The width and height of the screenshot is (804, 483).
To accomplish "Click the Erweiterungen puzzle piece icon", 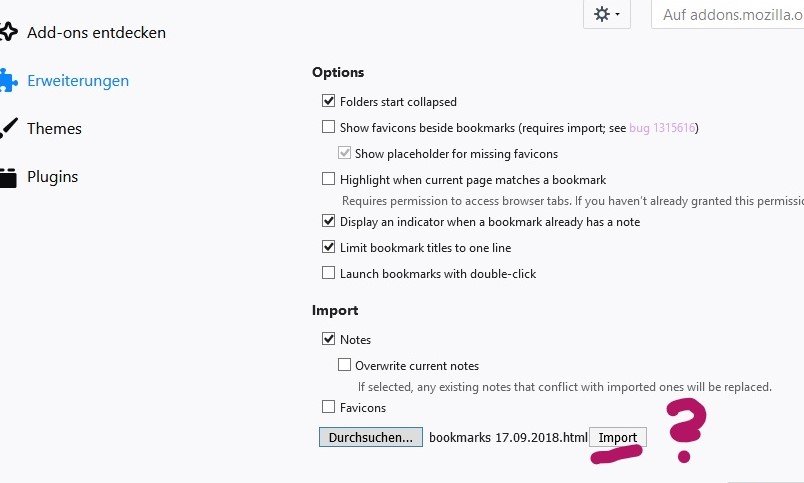I will [x=8, y=80].
